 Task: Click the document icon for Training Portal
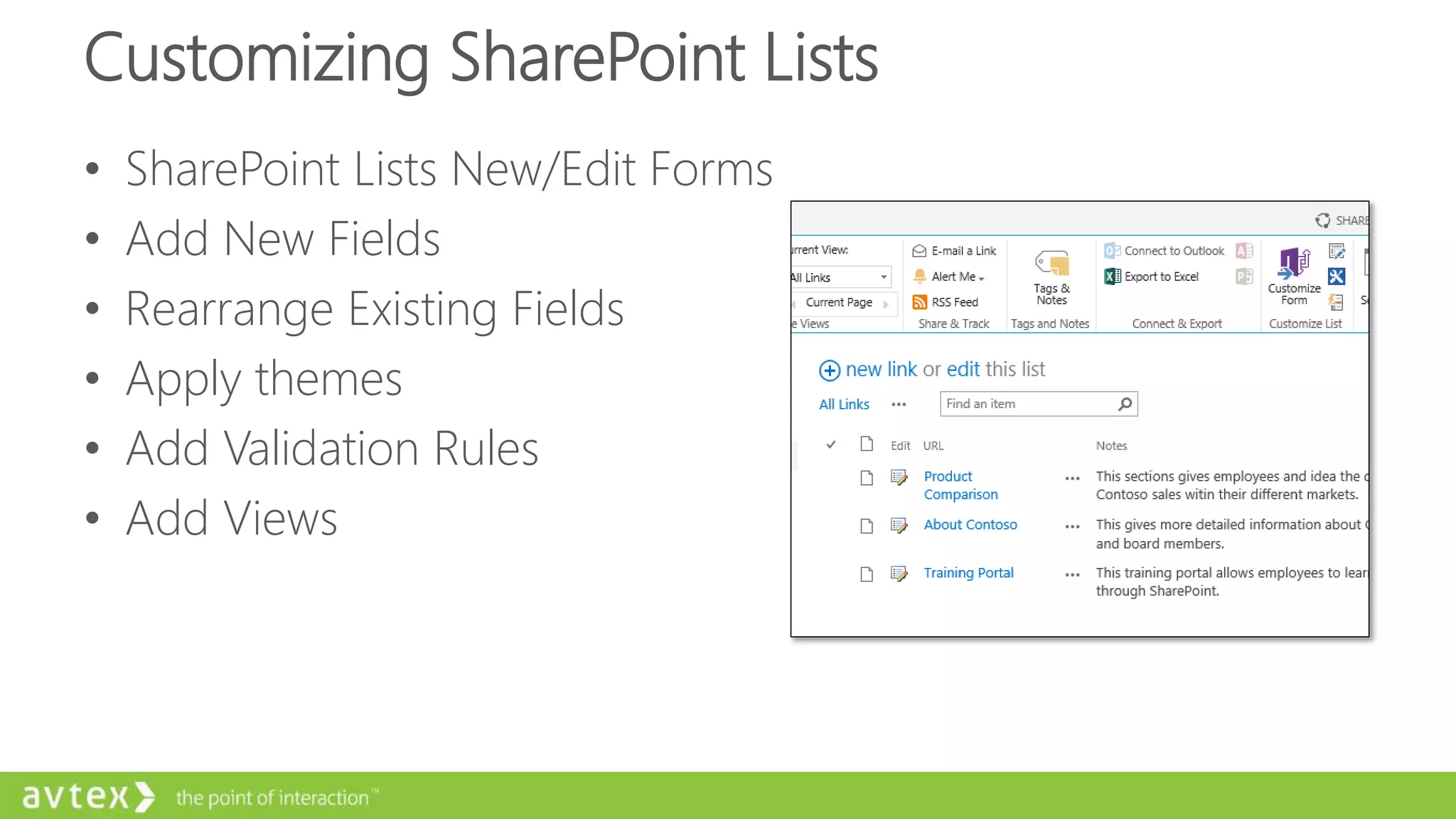[867, 574]
